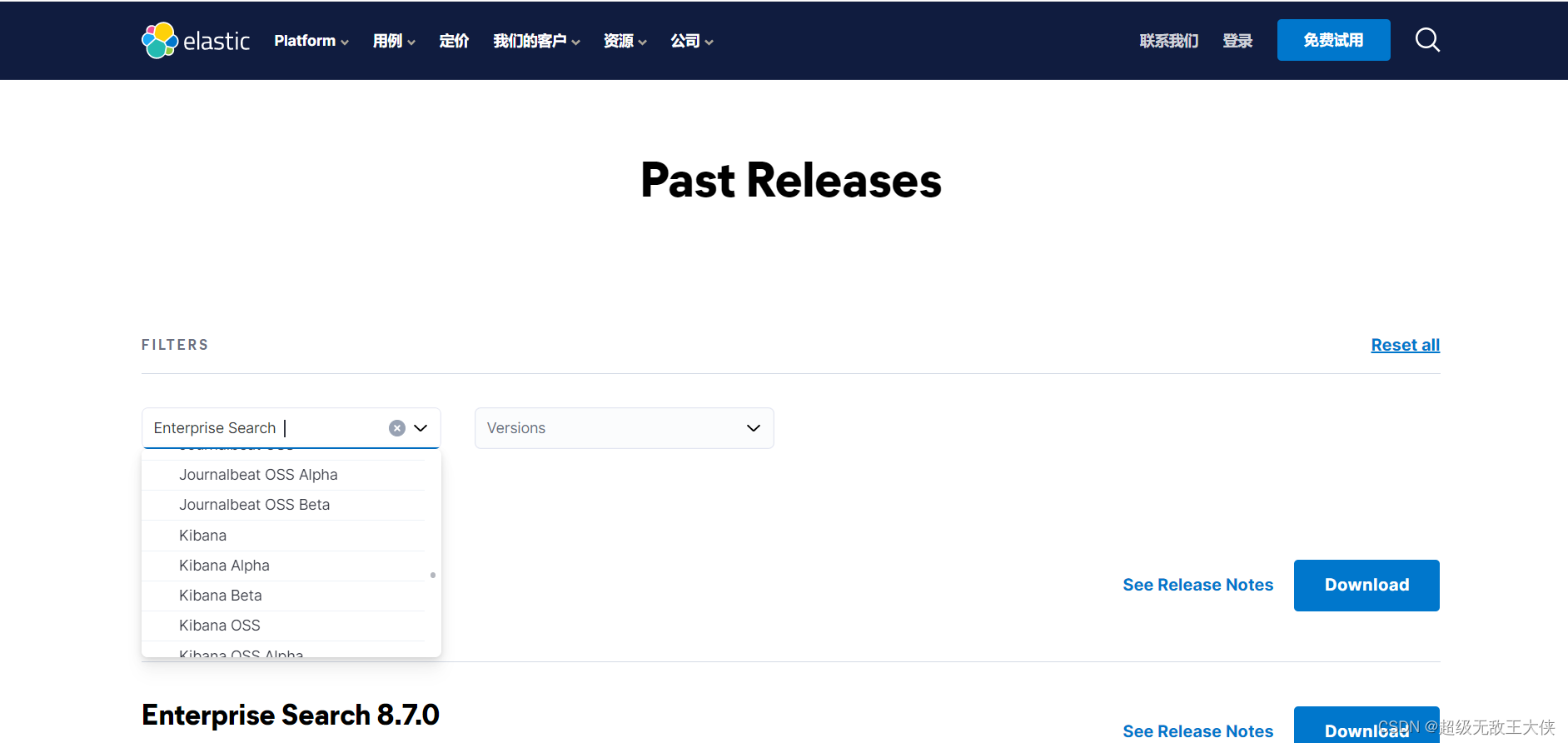Expand the 用例 menu
Screen dimensions: 1568x743
pyautogui.click(x=394, y=41)
